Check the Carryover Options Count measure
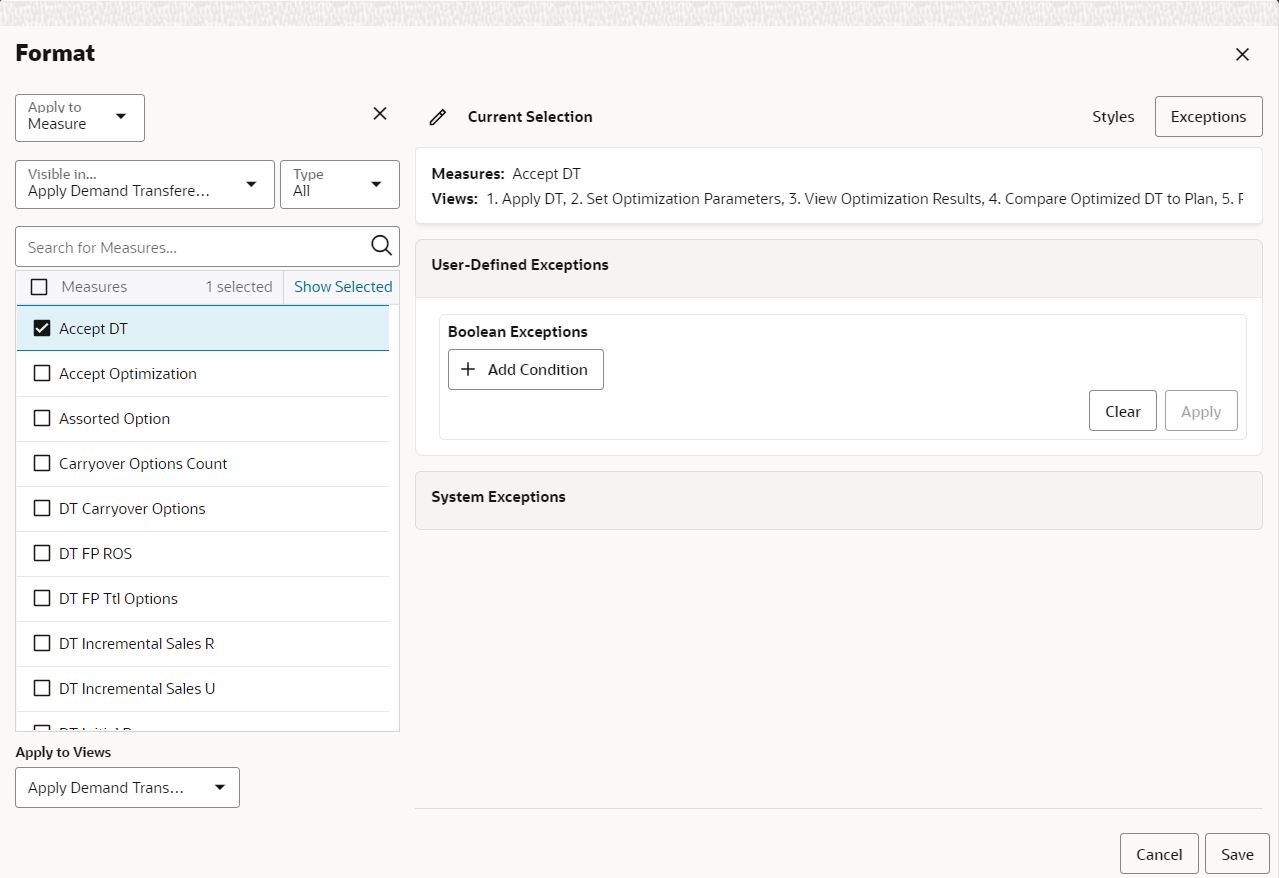Screen dimensions: 1279x878 coord(41,463)
